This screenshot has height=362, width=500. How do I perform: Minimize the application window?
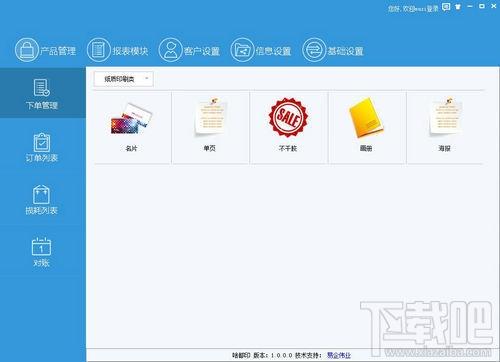[470, 6]
